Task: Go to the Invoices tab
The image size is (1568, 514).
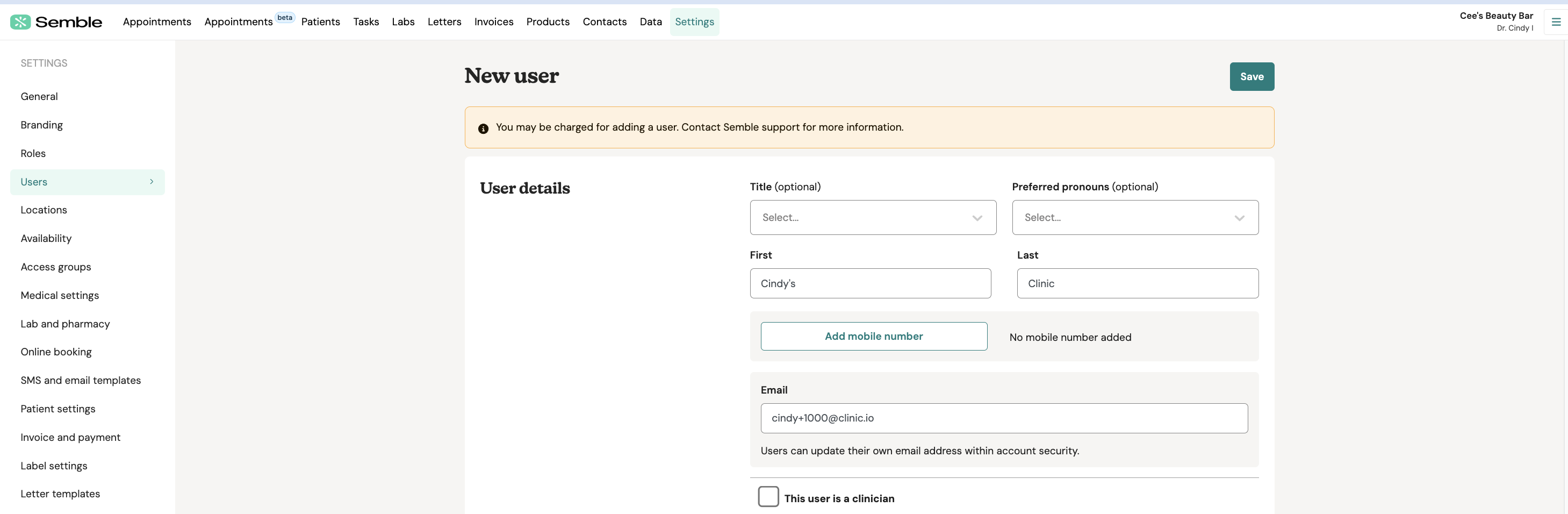Action: pos(494,22)
